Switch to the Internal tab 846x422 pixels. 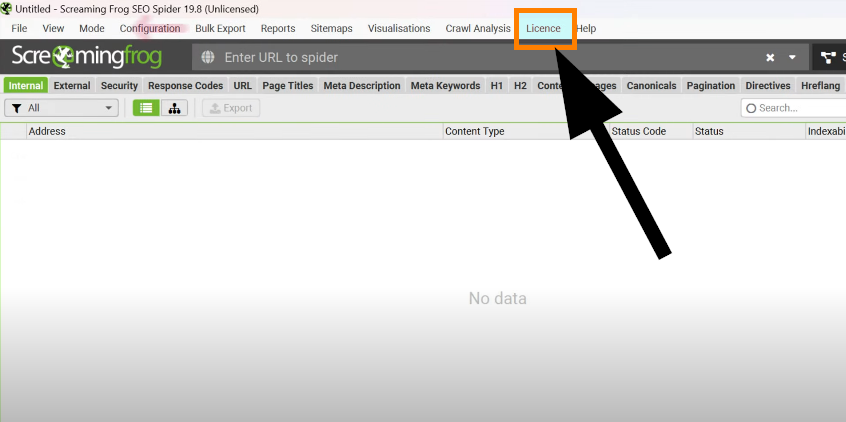[x=26, y=86]
